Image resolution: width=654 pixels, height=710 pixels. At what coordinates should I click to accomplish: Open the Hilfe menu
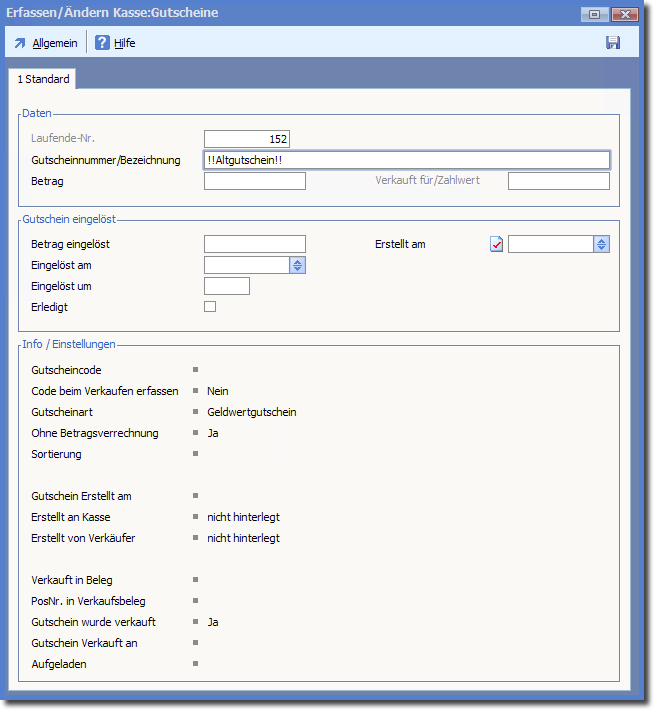[124, 43]
